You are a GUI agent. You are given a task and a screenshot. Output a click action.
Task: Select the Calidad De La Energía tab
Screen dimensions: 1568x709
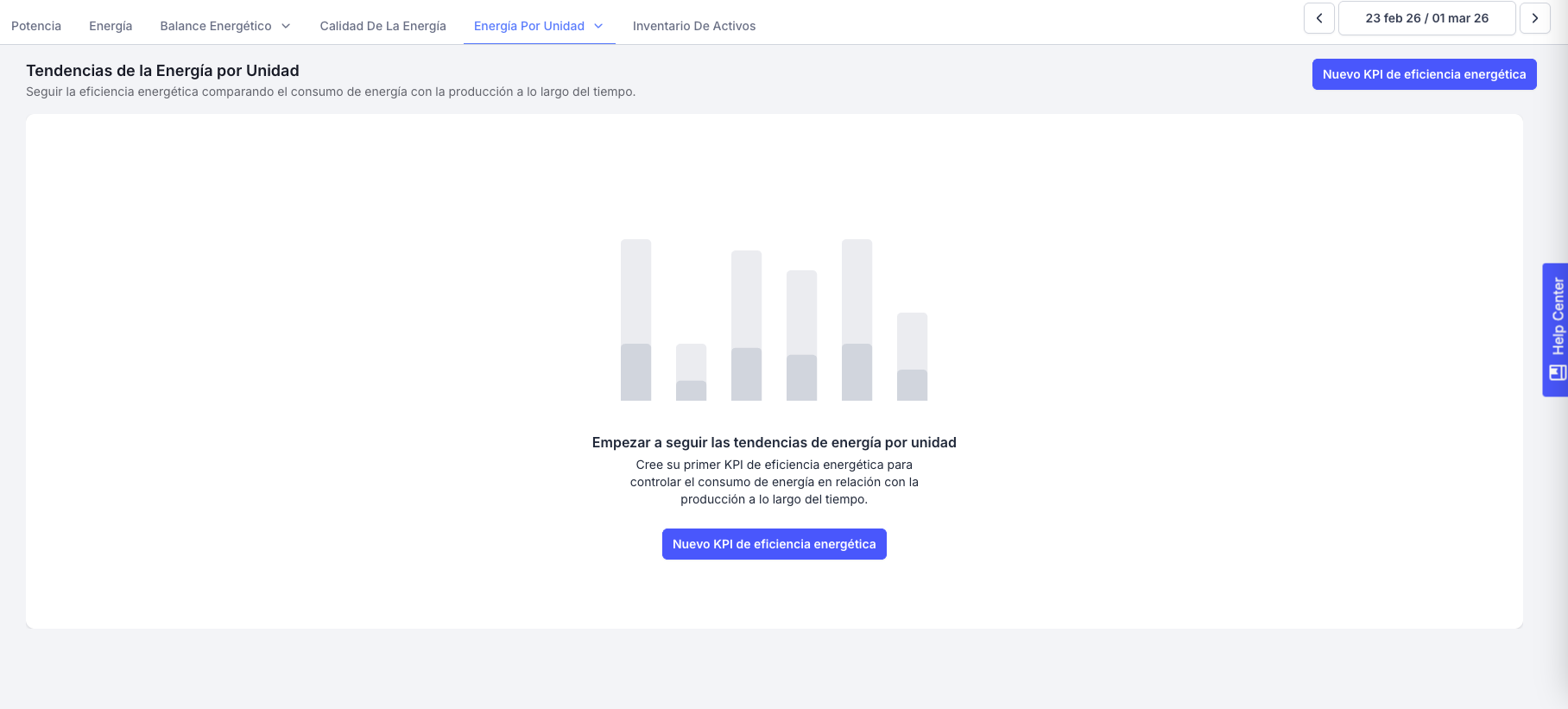(x=383, y=26)
